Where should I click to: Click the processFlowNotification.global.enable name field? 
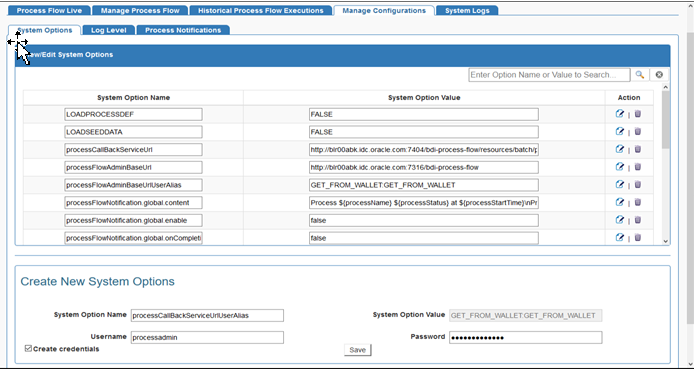pyautogui.click(x=133, y=220)
